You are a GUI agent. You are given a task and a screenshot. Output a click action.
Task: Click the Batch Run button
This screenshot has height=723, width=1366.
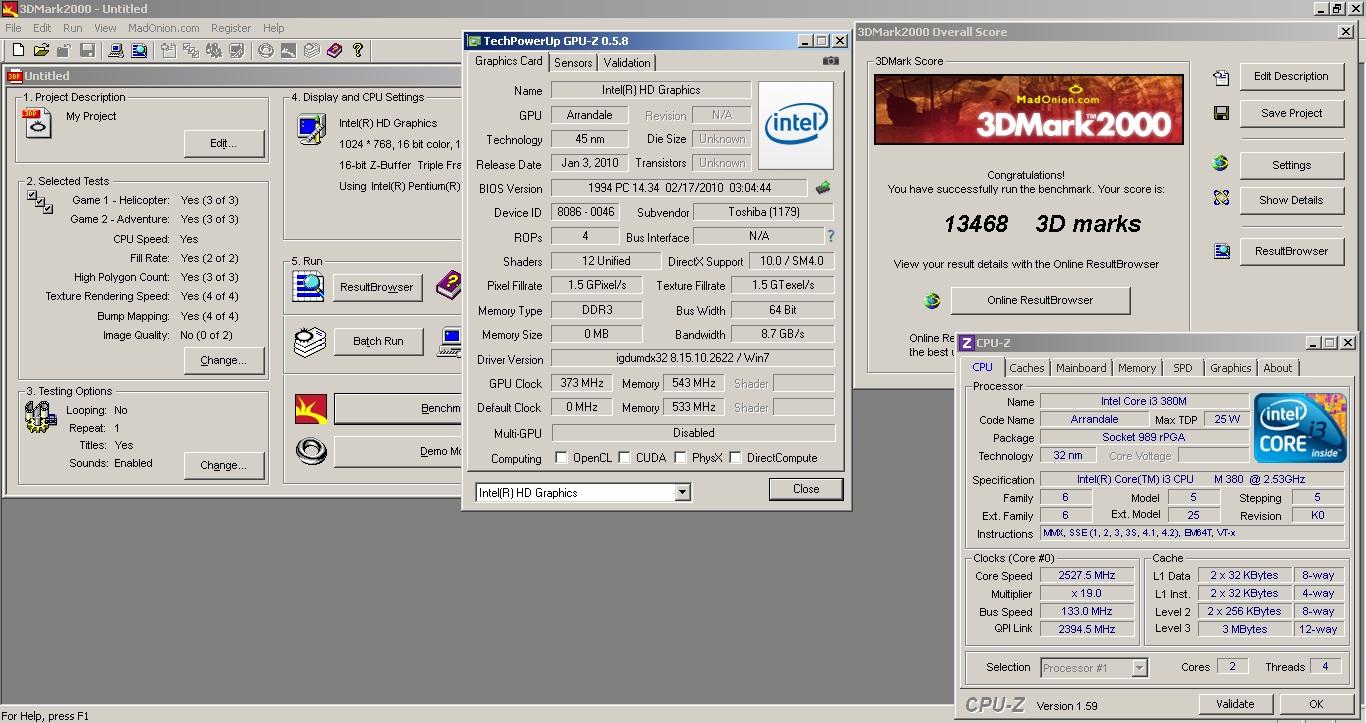coord(378,341)
